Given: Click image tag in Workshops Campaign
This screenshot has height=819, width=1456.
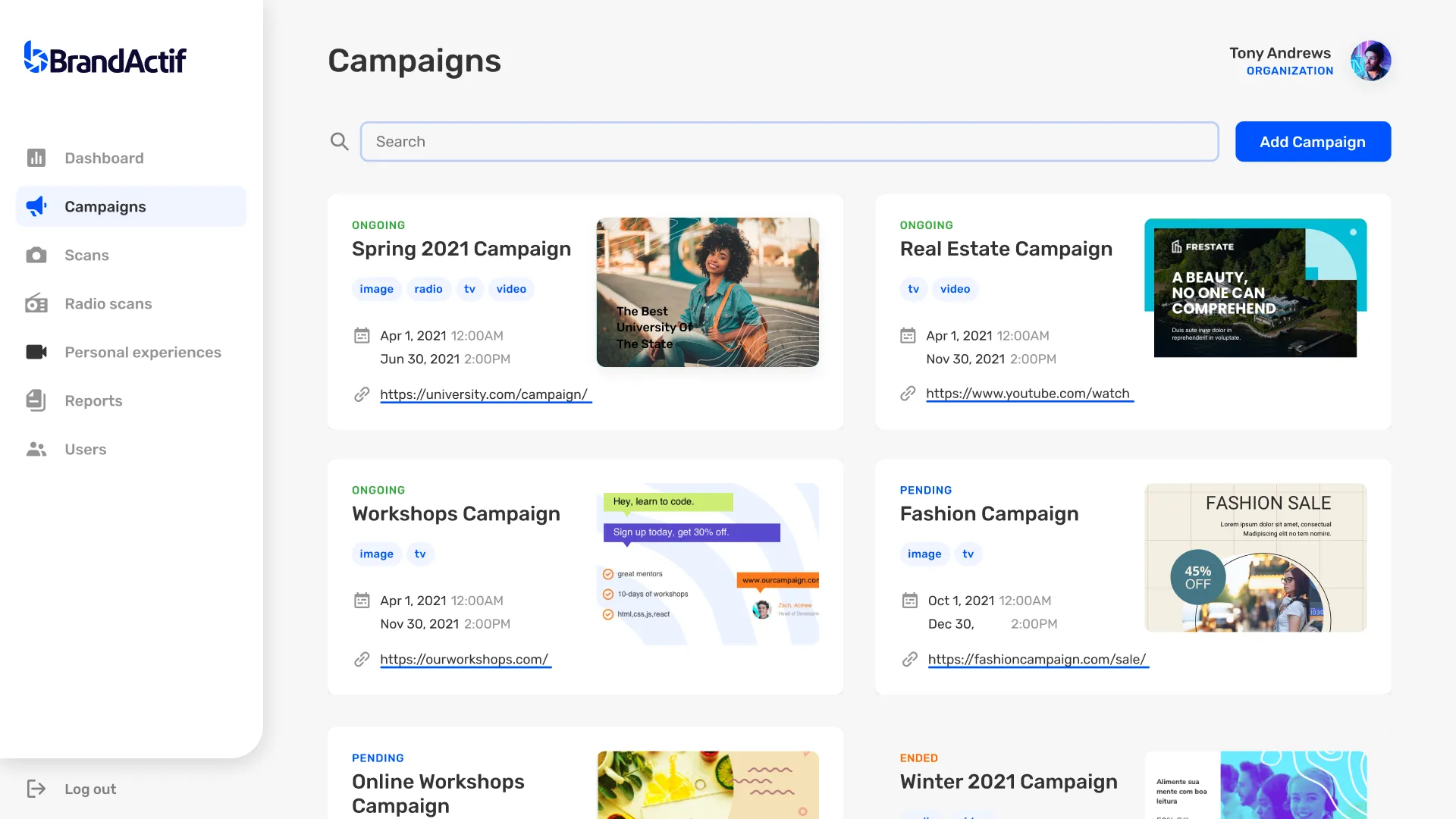Looking at the screenshot, I should tap(377, 554).
